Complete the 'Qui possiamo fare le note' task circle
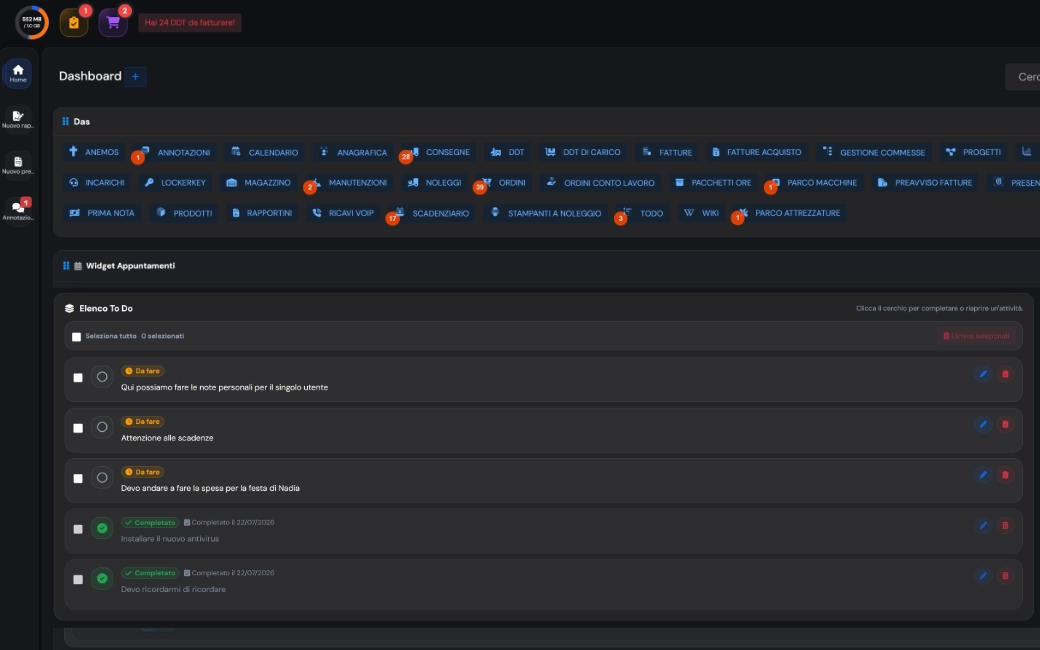 (x=101, y=377)
